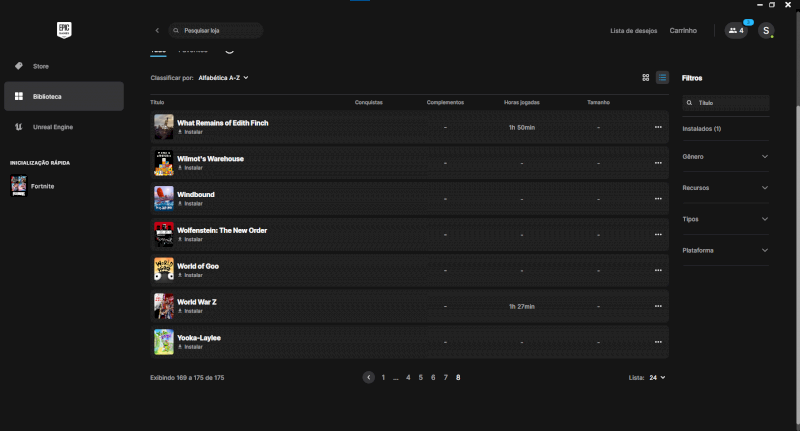
Task: Click the Horas jogadas column header
Action: click(x=521, y=103)
